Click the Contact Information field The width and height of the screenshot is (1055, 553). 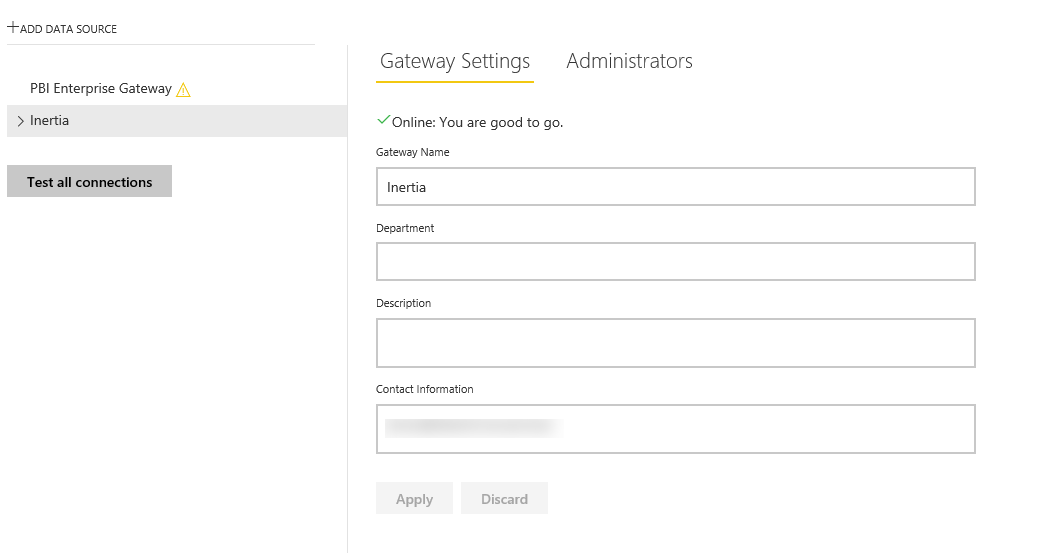tap(676, 429)
